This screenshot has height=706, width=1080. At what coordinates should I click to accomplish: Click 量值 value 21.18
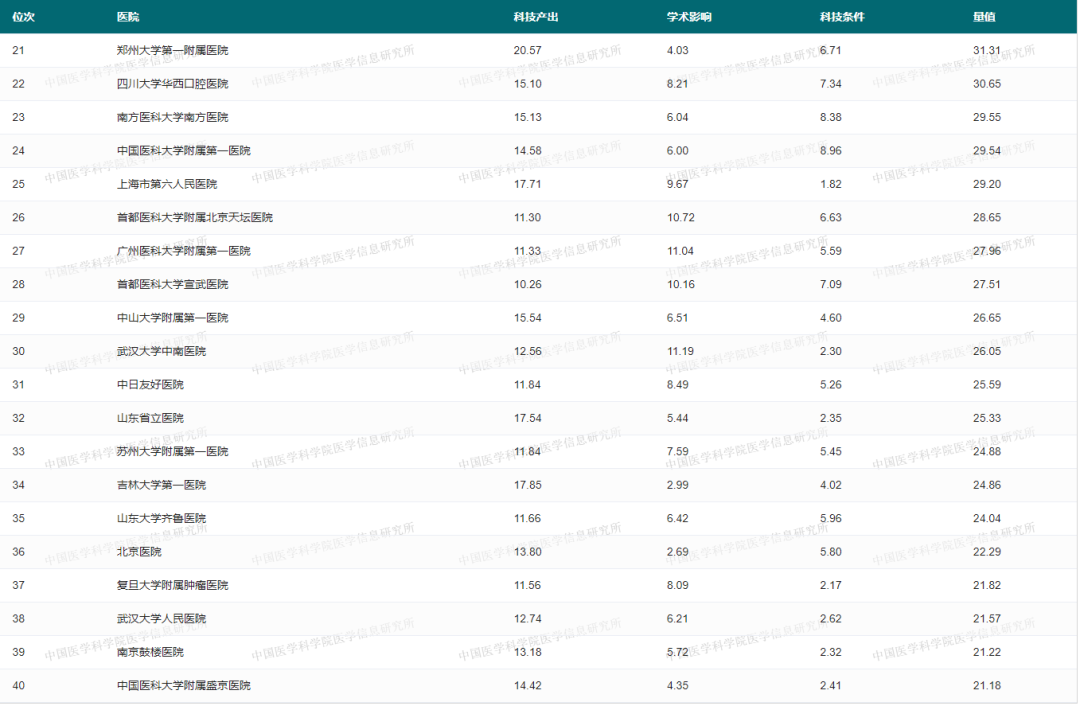[x=987, y=685]
